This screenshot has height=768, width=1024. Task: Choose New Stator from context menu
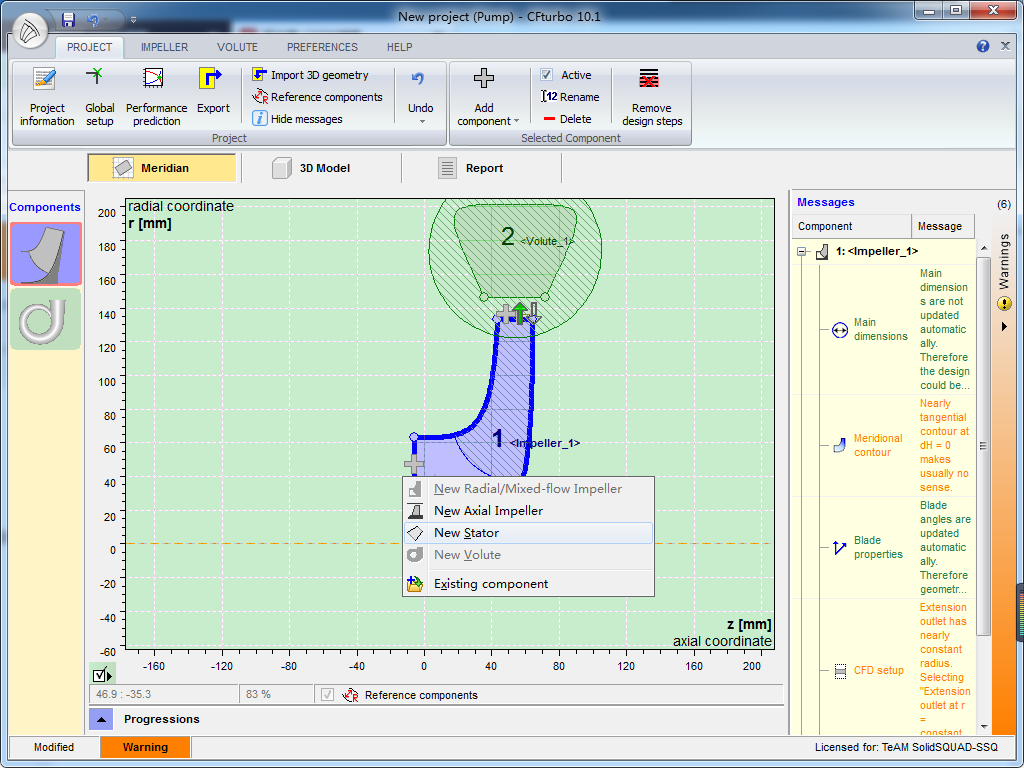point(528,533)
